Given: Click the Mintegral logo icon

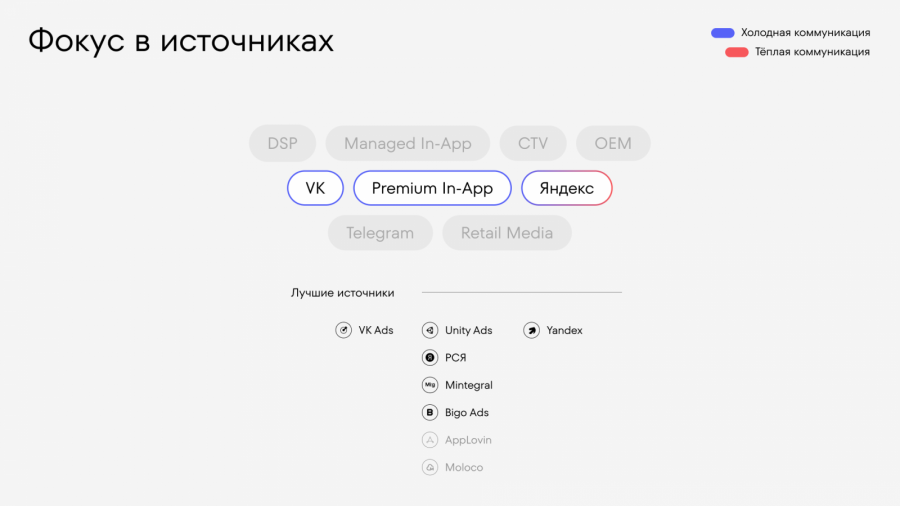Looking at the screenshot, I should point(430,385).
